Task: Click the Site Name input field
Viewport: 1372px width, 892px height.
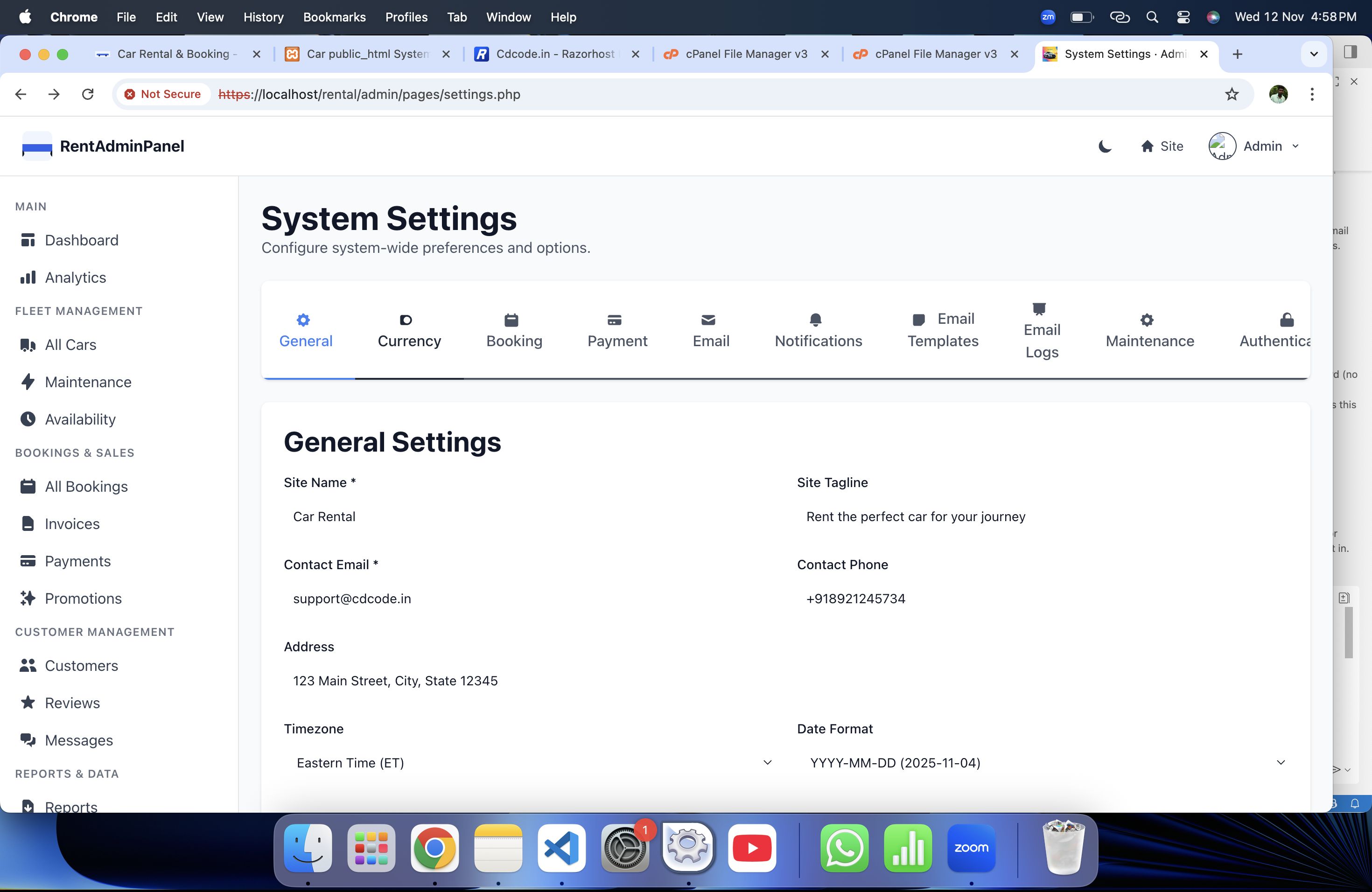Action: point(529,516)
